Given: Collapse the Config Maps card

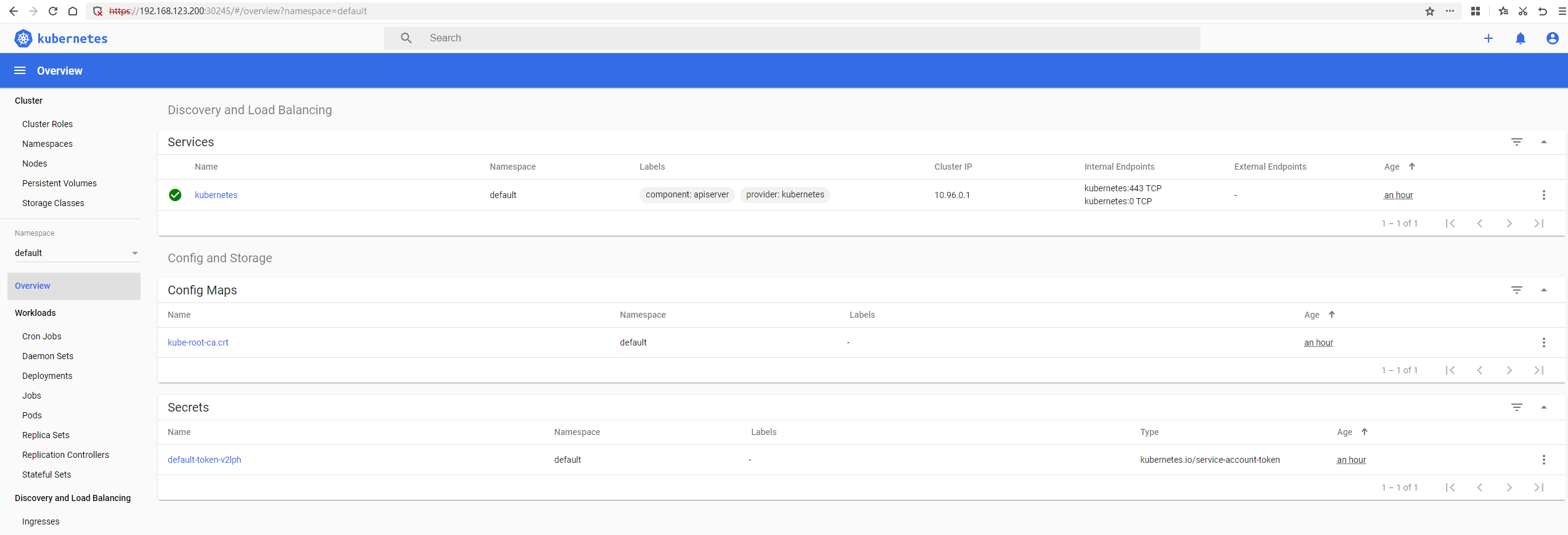Looking at the screenshot, I should click(1543, 290).
